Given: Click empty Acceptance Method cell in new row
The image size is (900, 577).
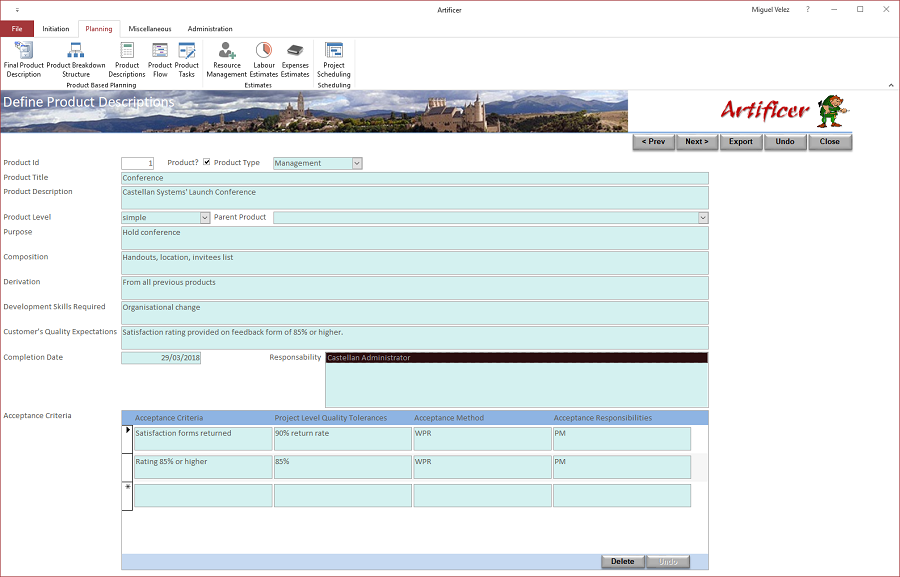Looking at the screenshot, I should click(482, 495).
